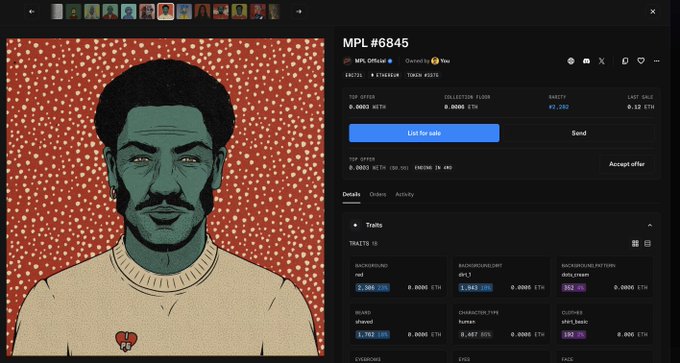680x363 pixels.
Task: Select the yellow-shirt blue background thumbnail
Action: click(184, 12)
